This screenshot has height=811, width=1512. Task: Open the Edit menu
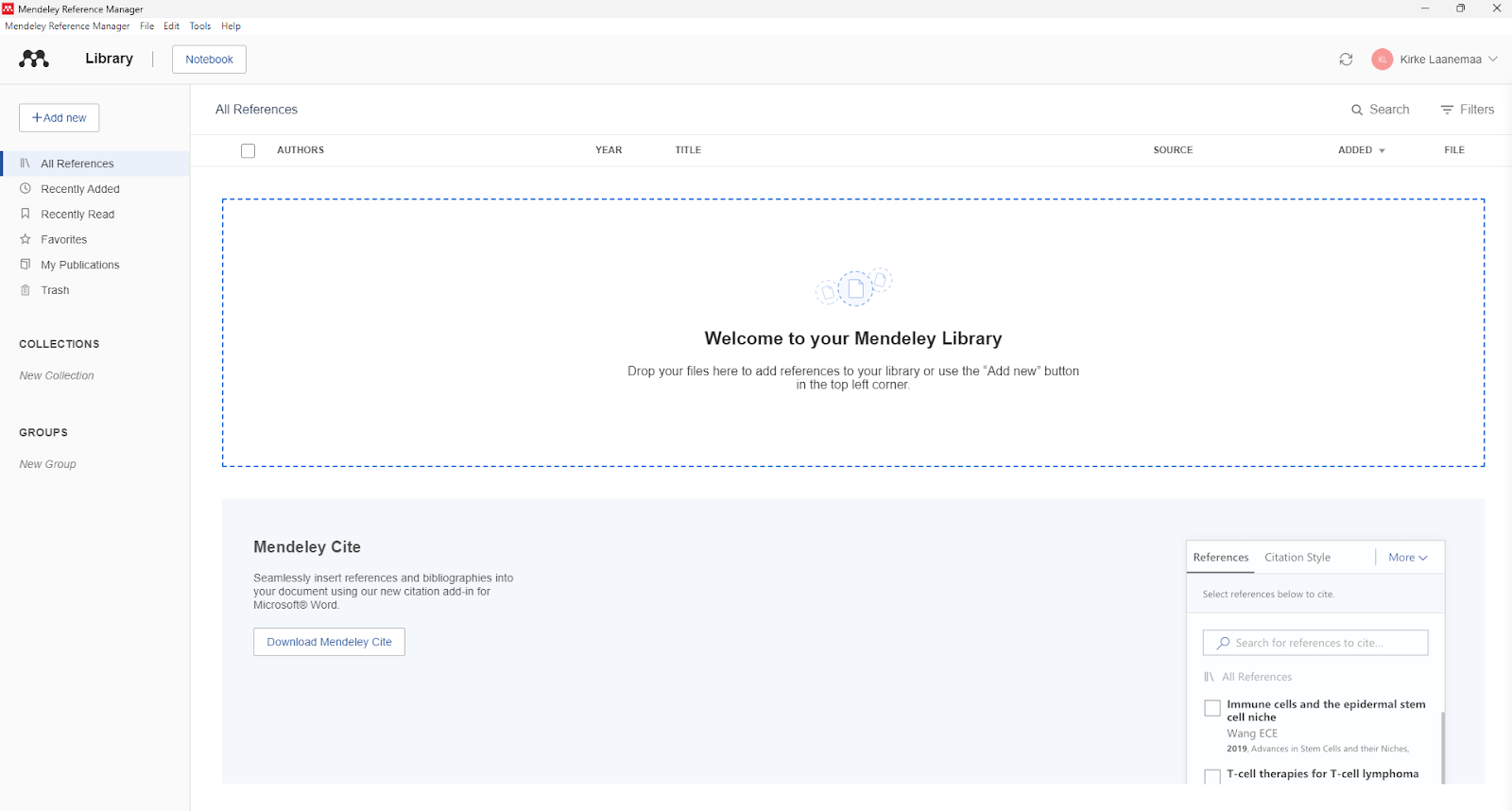[x=171, y=26]
